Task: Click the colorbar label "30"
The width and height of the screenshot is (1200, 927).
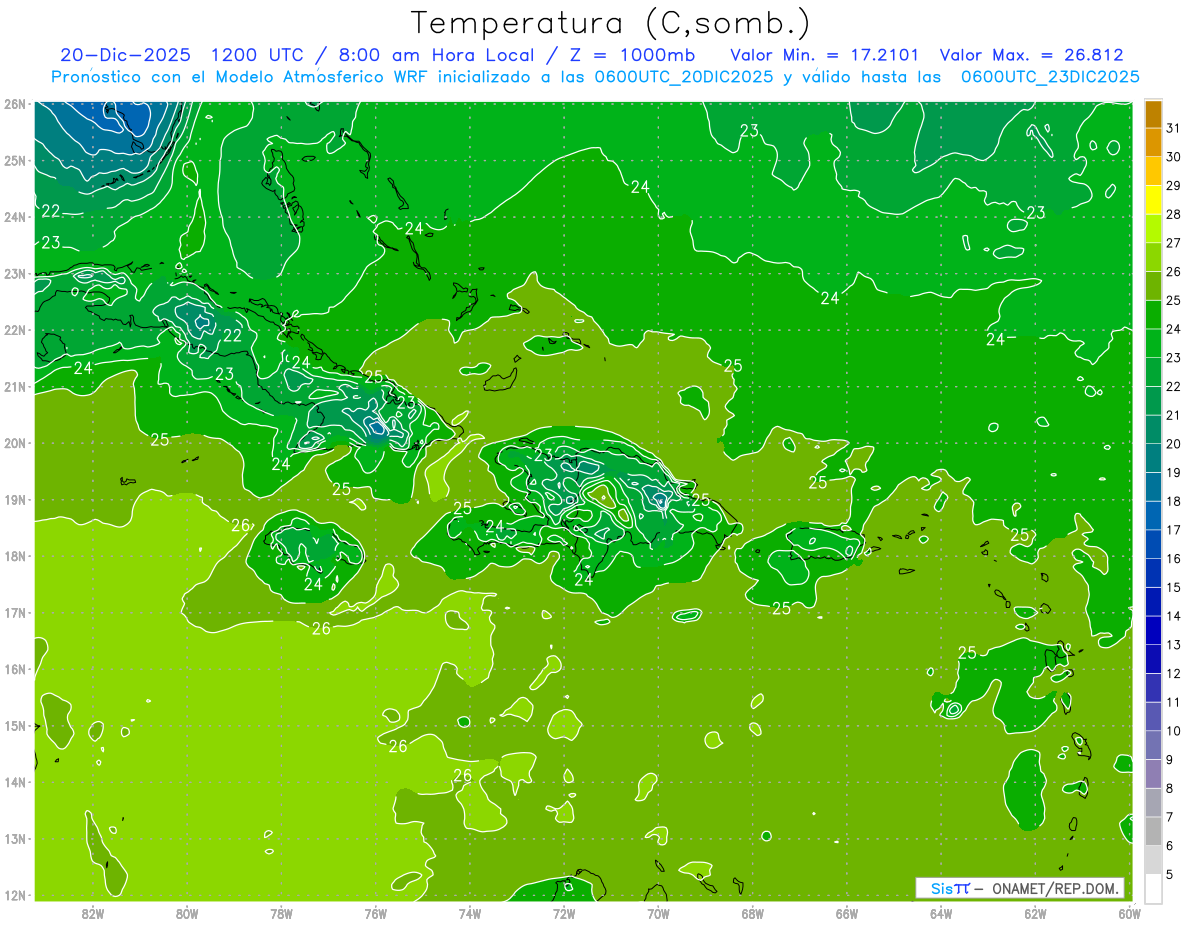Action: coord(1173,157)
